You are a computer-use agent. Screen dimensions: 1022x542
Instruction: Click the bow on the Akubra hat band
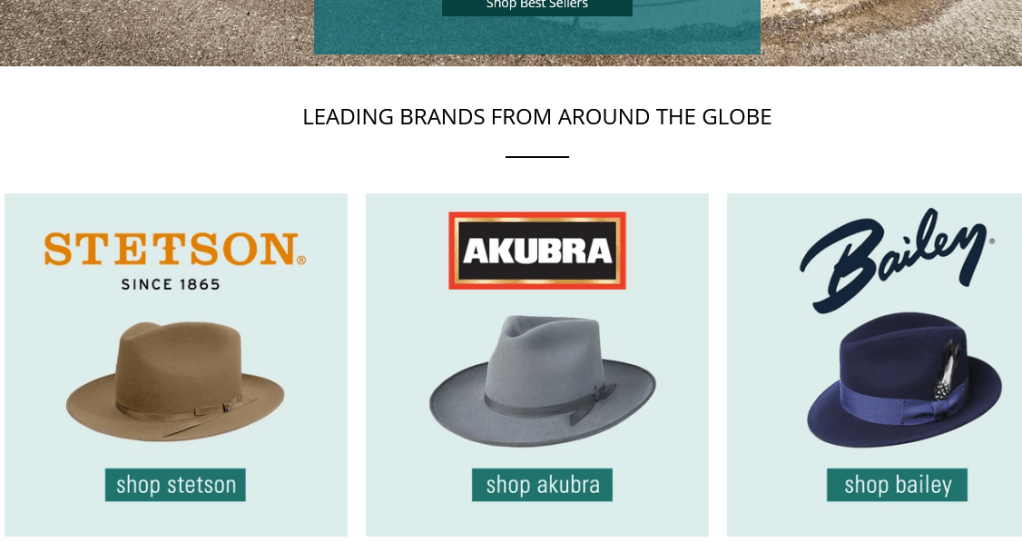pos(593,403)
